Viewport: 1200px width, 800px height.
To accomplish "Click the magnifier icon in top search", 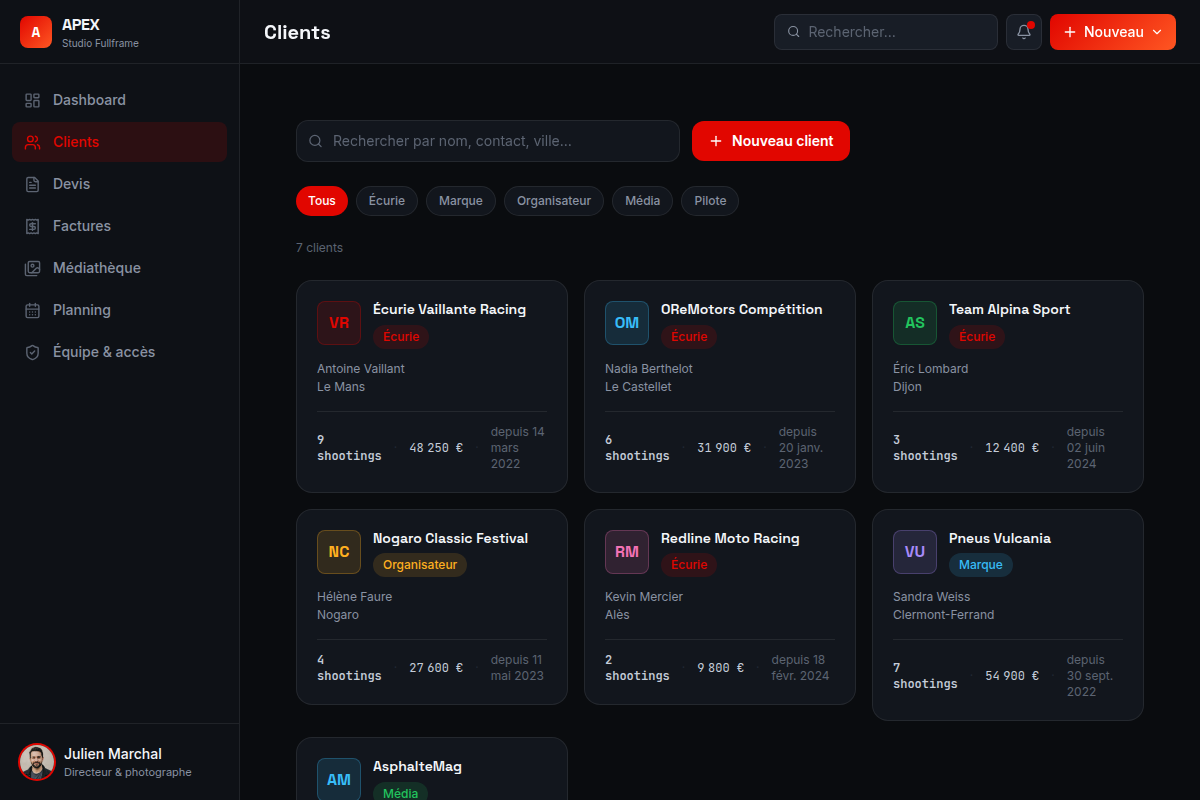I will pos(794,32).
